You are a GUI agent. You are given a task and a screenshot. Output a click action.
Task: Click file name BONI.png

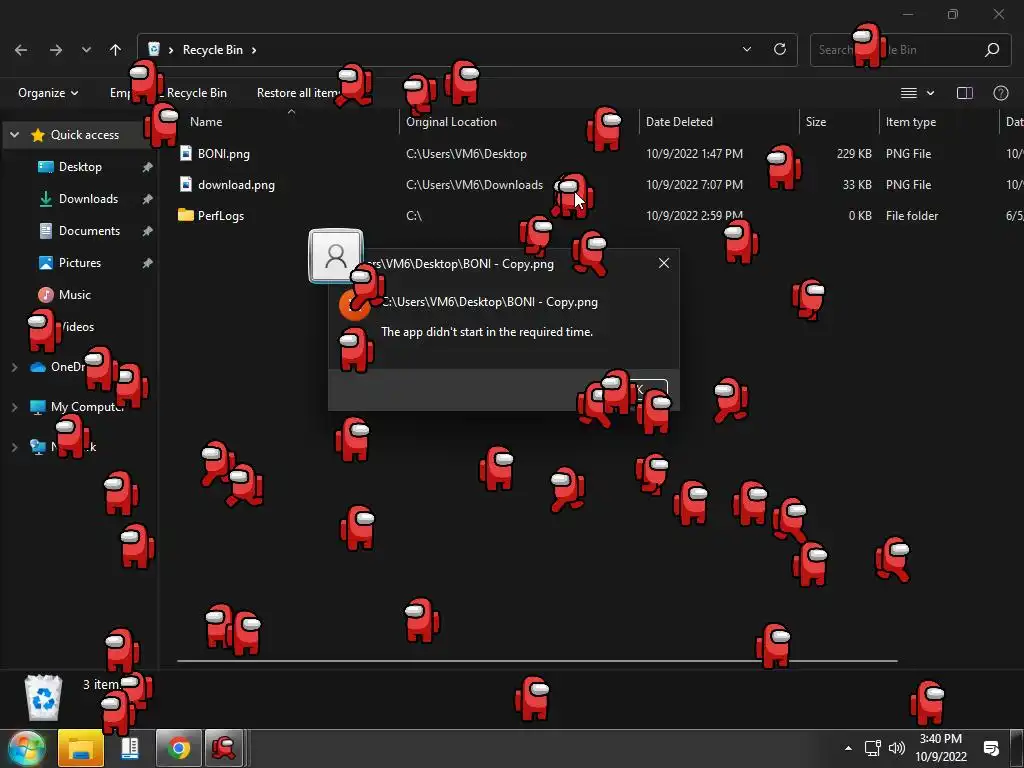point(223,153)
